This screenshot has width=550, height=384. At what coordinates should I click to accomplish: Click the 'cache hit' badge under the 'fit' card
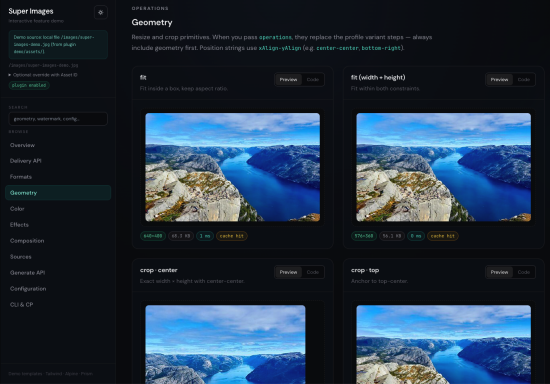[232, 236]
